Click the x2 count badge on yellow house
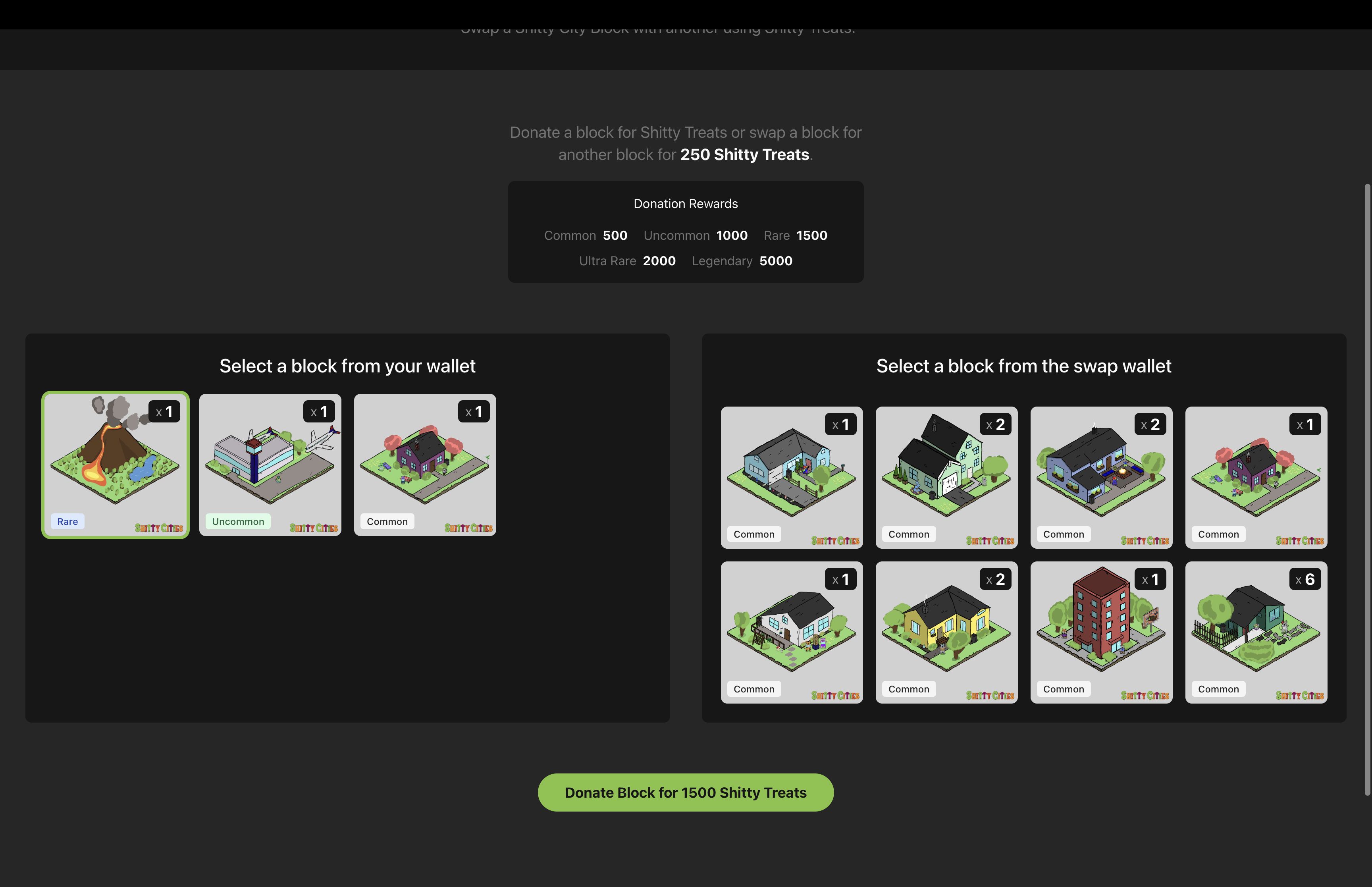 tap(996, 579)
